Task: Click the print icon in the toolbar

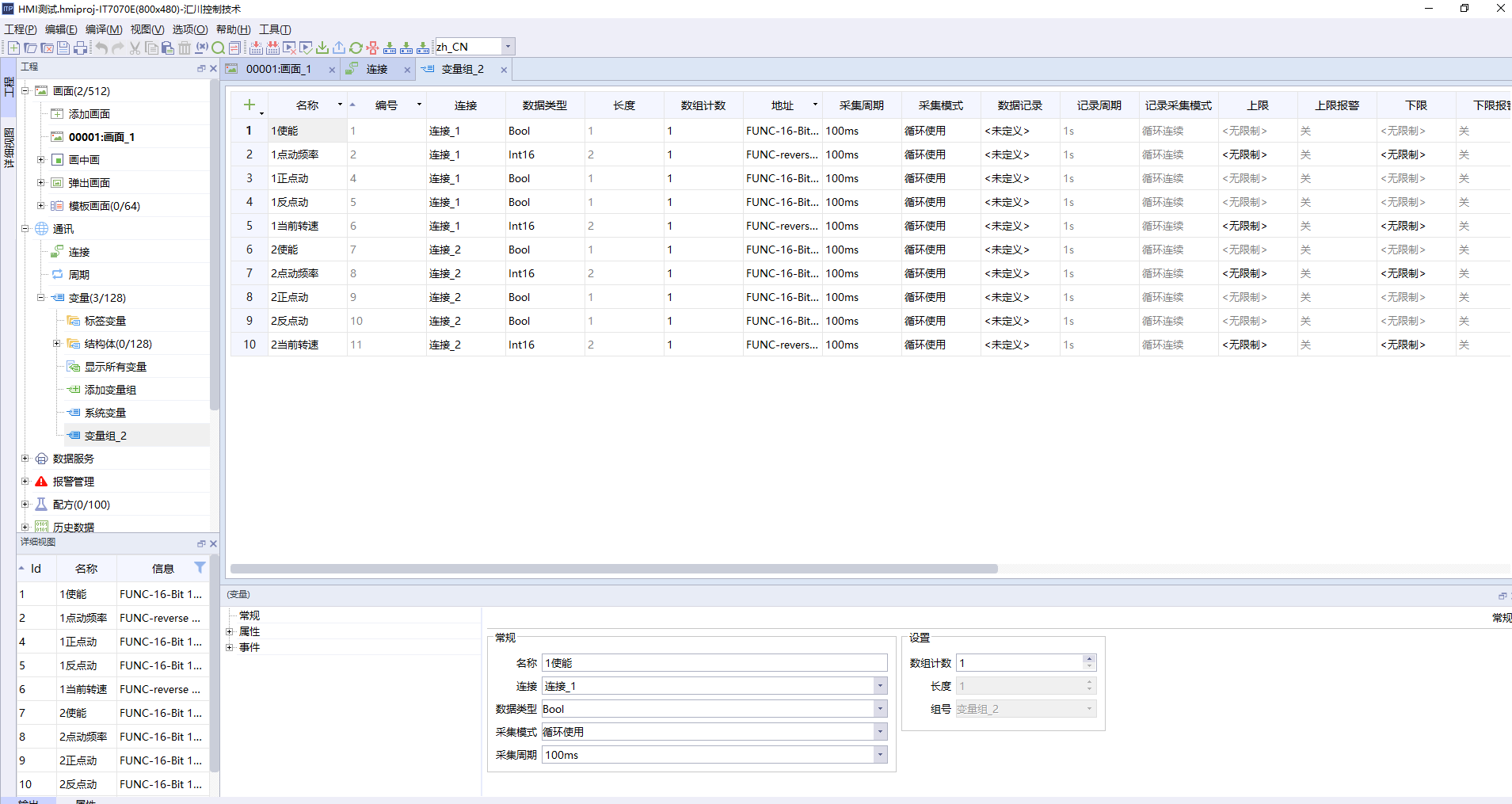Action: pos(80,48)
